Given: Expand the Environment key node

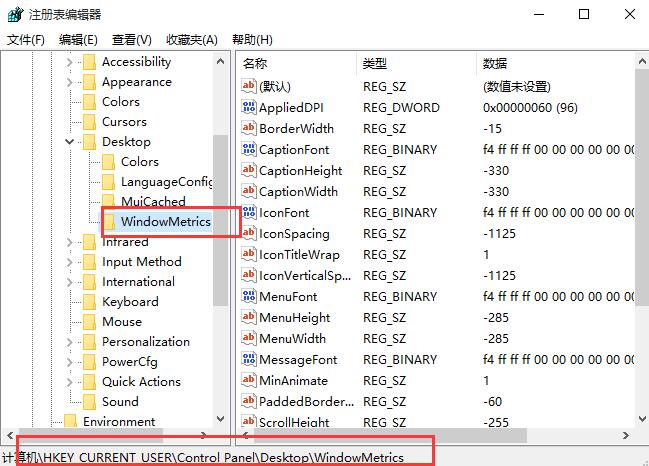Looking at the screenshot, I should pyautogui.click(x=51, y=422).
